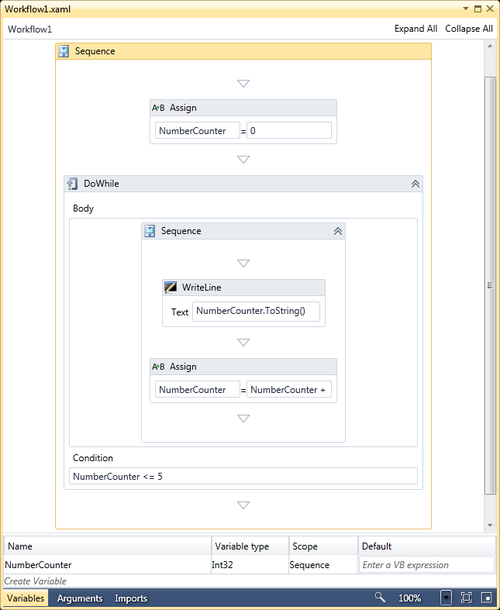This screenshot has height=610, width=500.
Task: Click the 'NumberCounter +' value field
Action: [x=289, y=389]
